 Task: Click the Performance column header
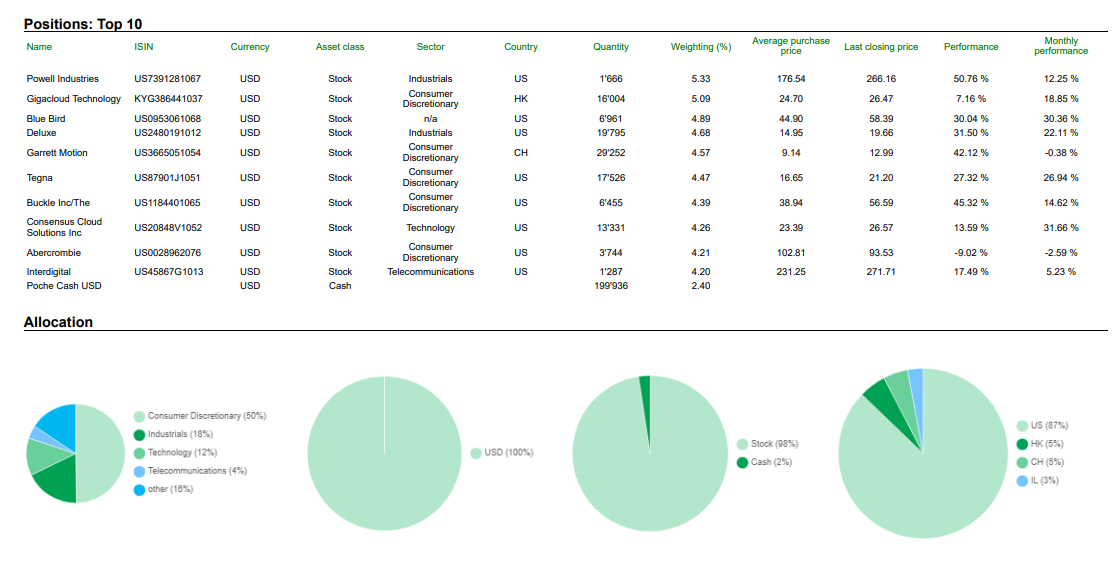tap(971, 47)
